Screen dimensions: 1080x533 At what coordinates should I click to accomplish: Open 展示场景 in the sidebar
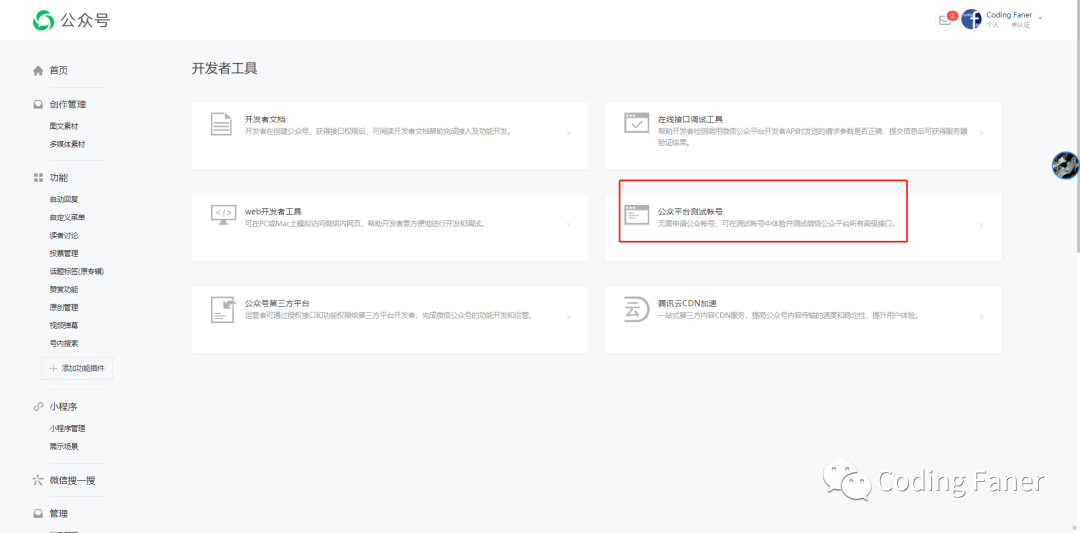pyautogui.click(x=63, y=446)
